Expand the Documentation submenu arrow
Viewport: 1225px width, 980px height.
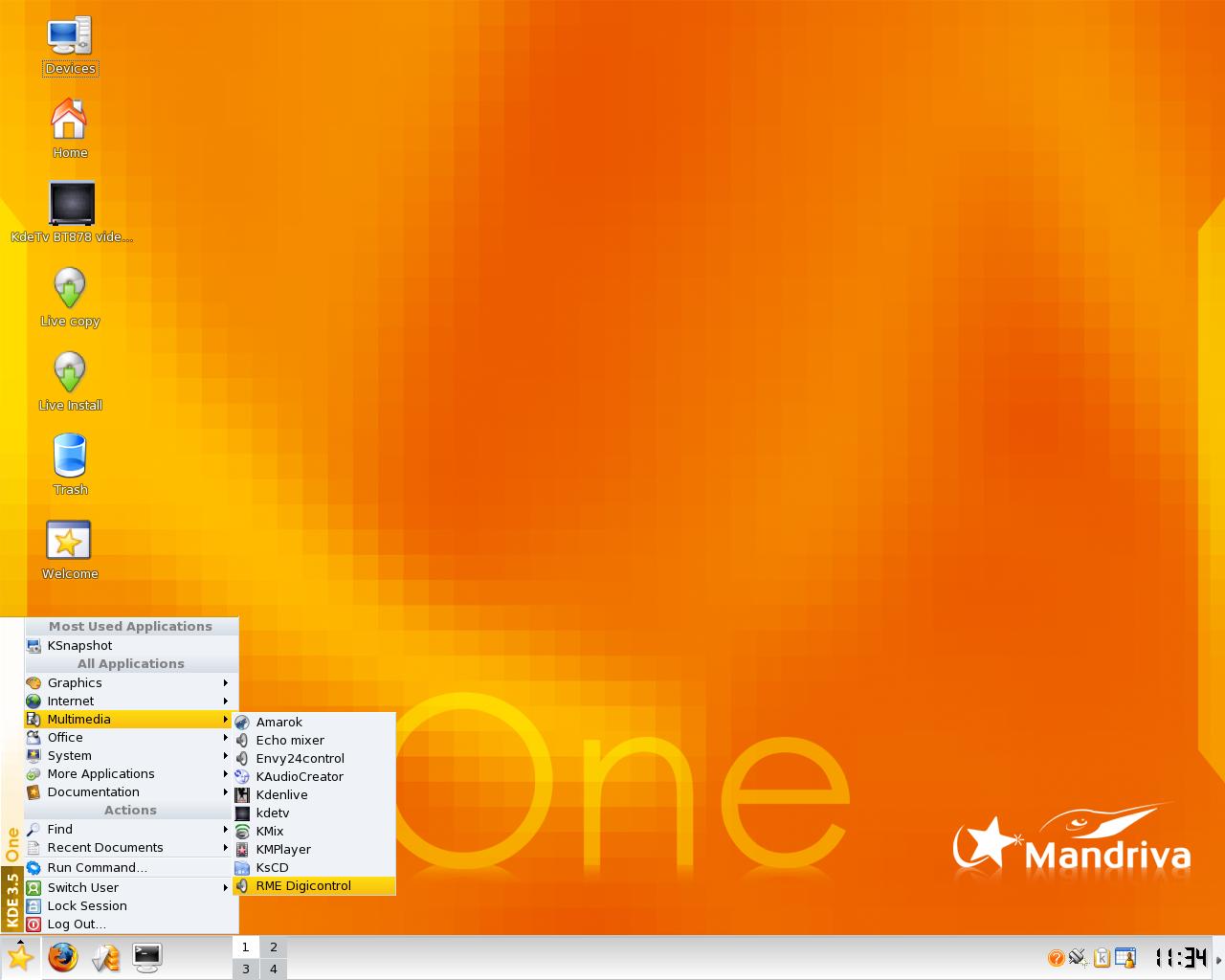(x=226, y=792)
